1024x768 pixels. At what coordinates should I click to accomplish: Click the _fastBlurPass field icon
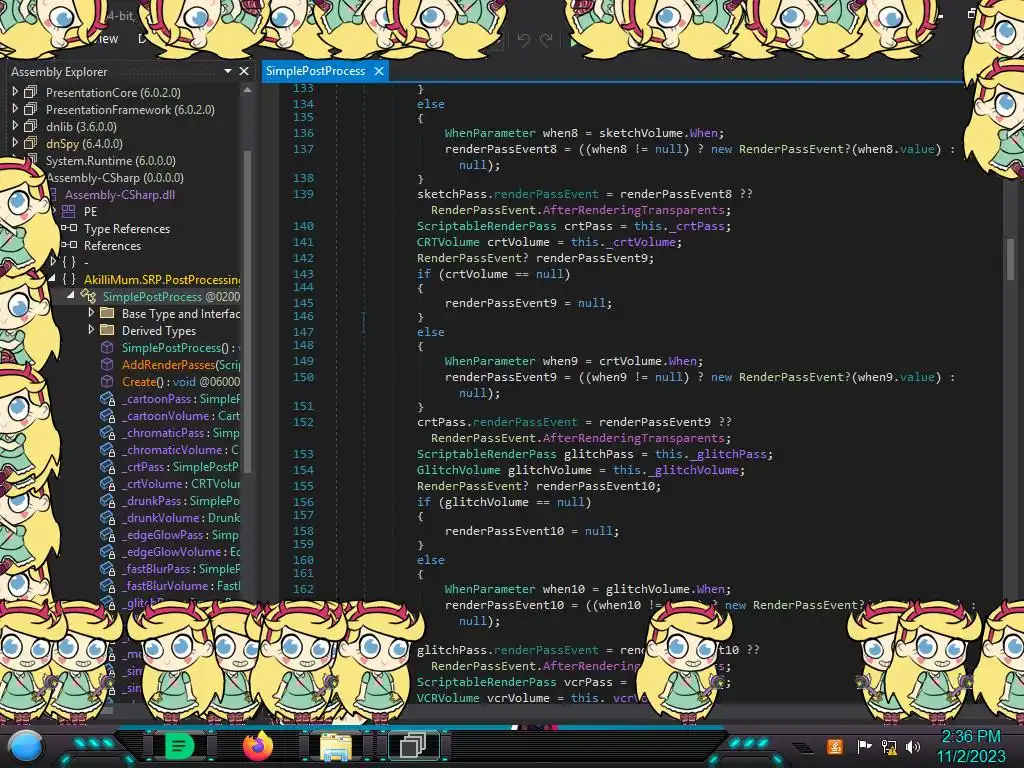coord(108,569)
